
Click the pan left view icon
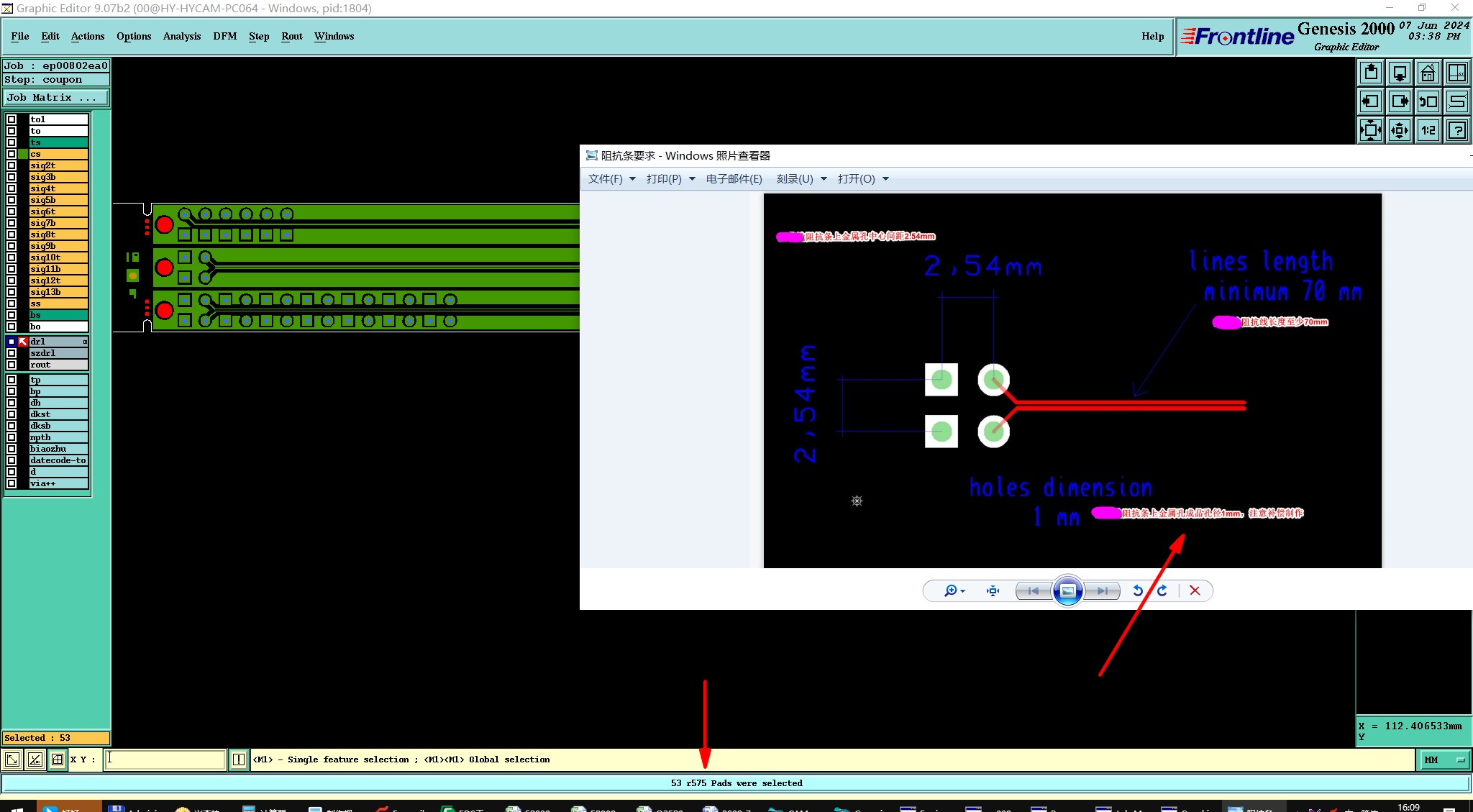tap(1371, 101)
